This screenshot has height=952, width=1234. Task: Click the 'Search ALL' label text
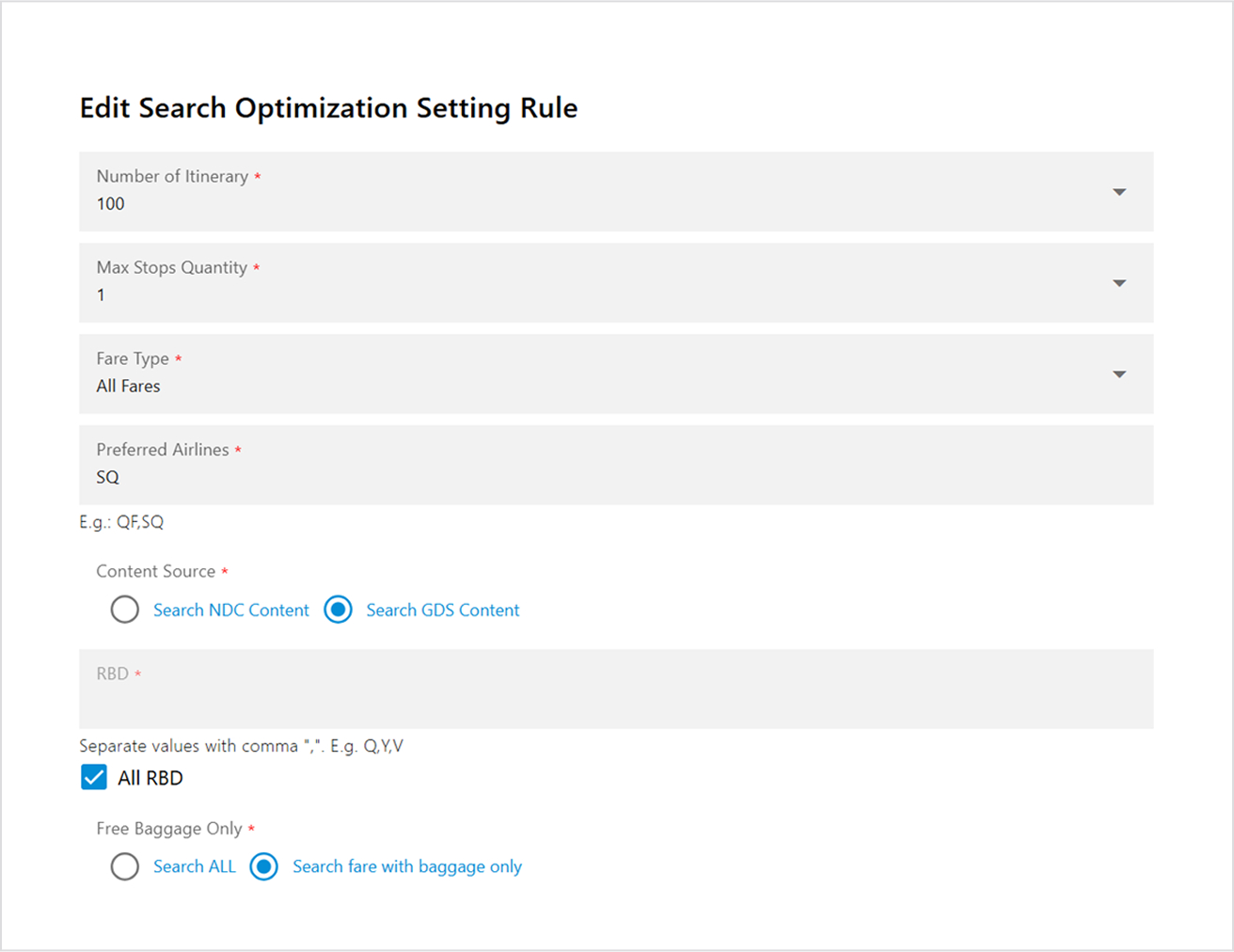(x=195, y=866)
